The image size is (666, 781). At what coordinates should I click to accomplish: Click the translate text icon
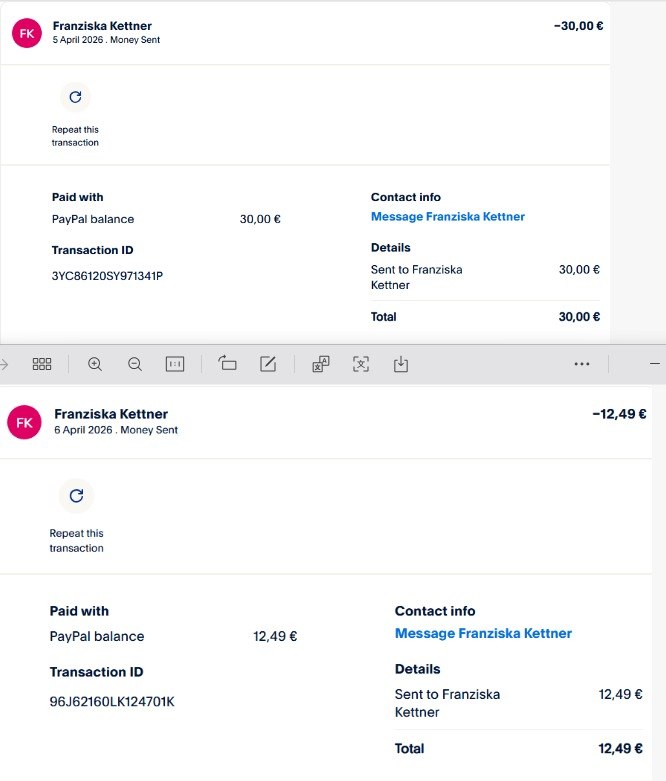[x=321, y=365]
